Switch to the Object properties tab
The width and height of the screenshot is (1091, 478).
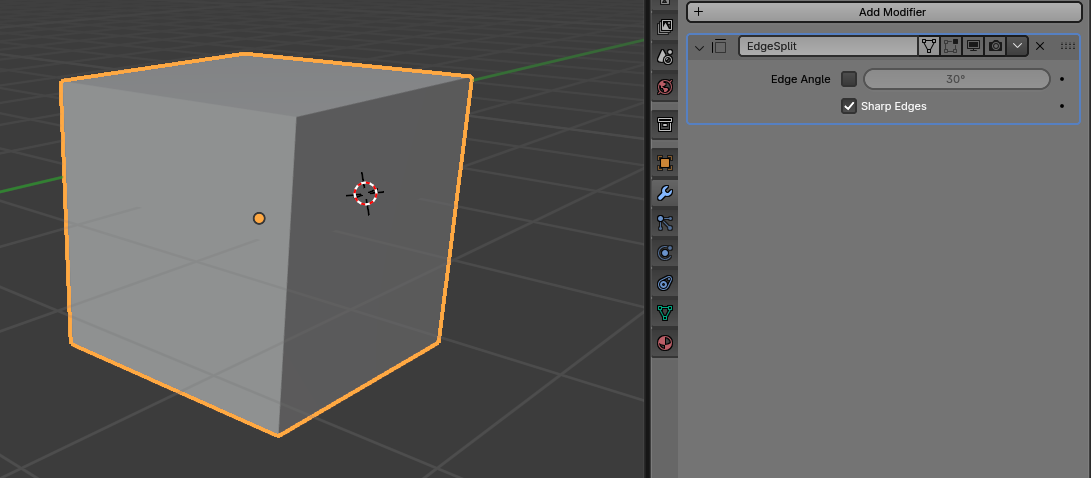665,162
